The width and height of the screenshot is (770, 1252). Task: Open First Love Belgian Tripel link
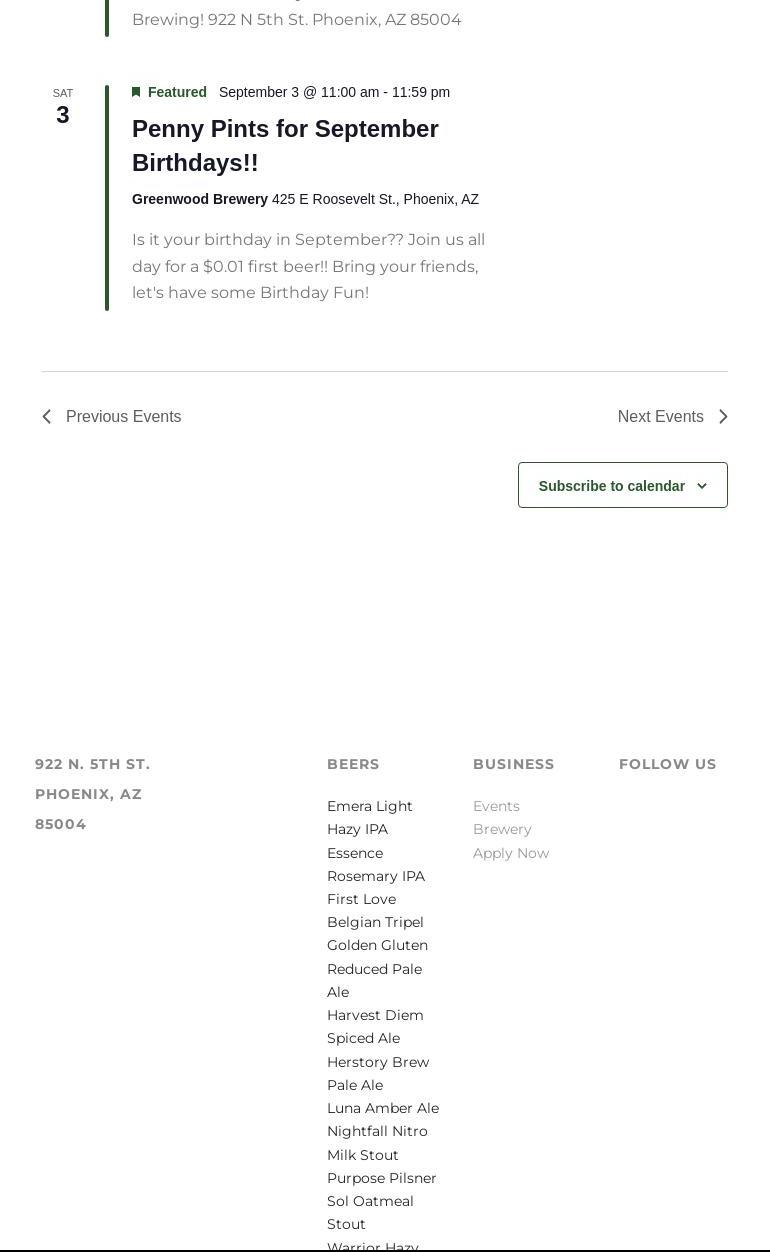[375, 910]
